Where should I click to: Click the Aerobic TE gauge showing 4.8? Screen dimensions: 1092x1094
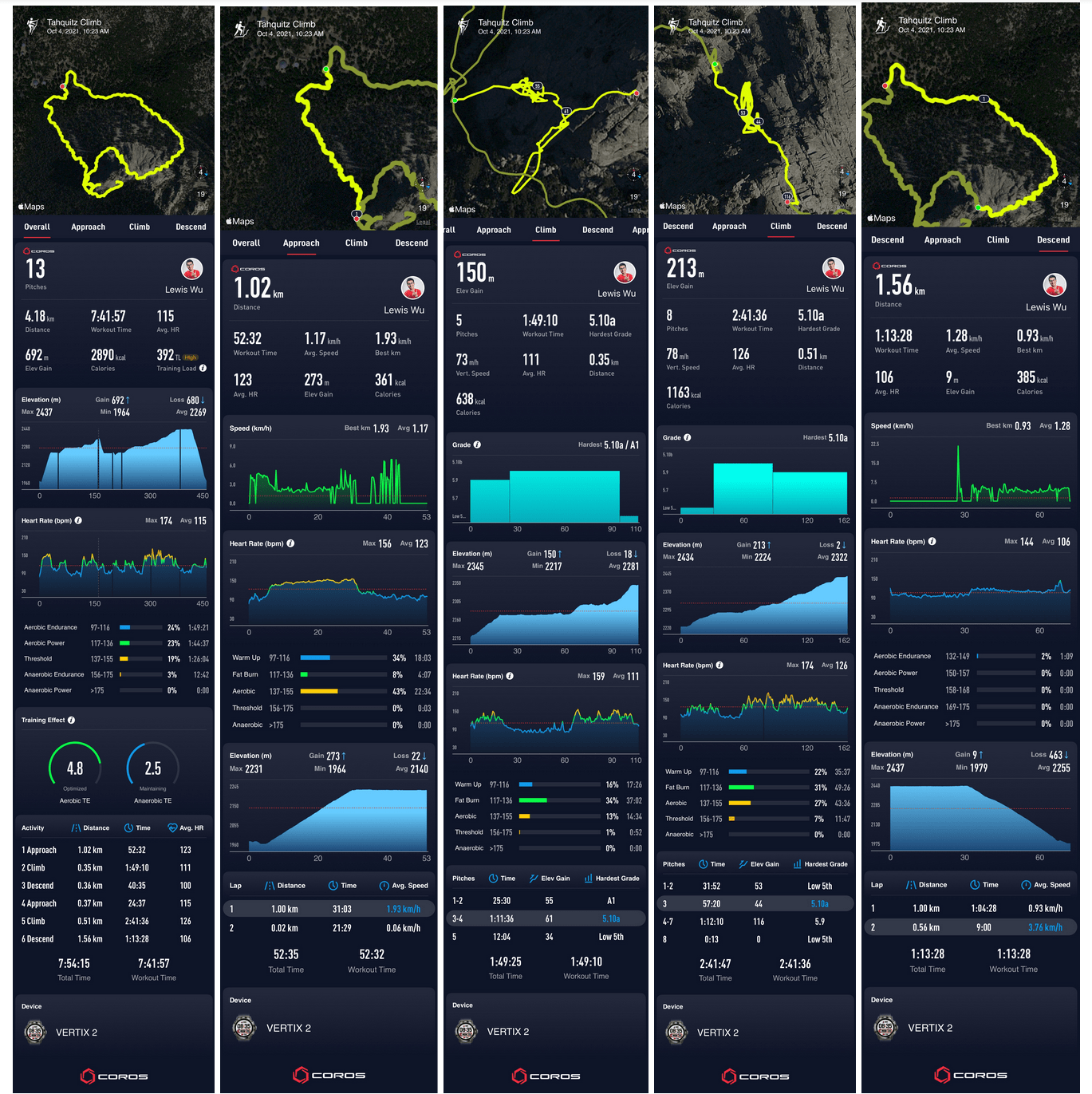(75, 768)
